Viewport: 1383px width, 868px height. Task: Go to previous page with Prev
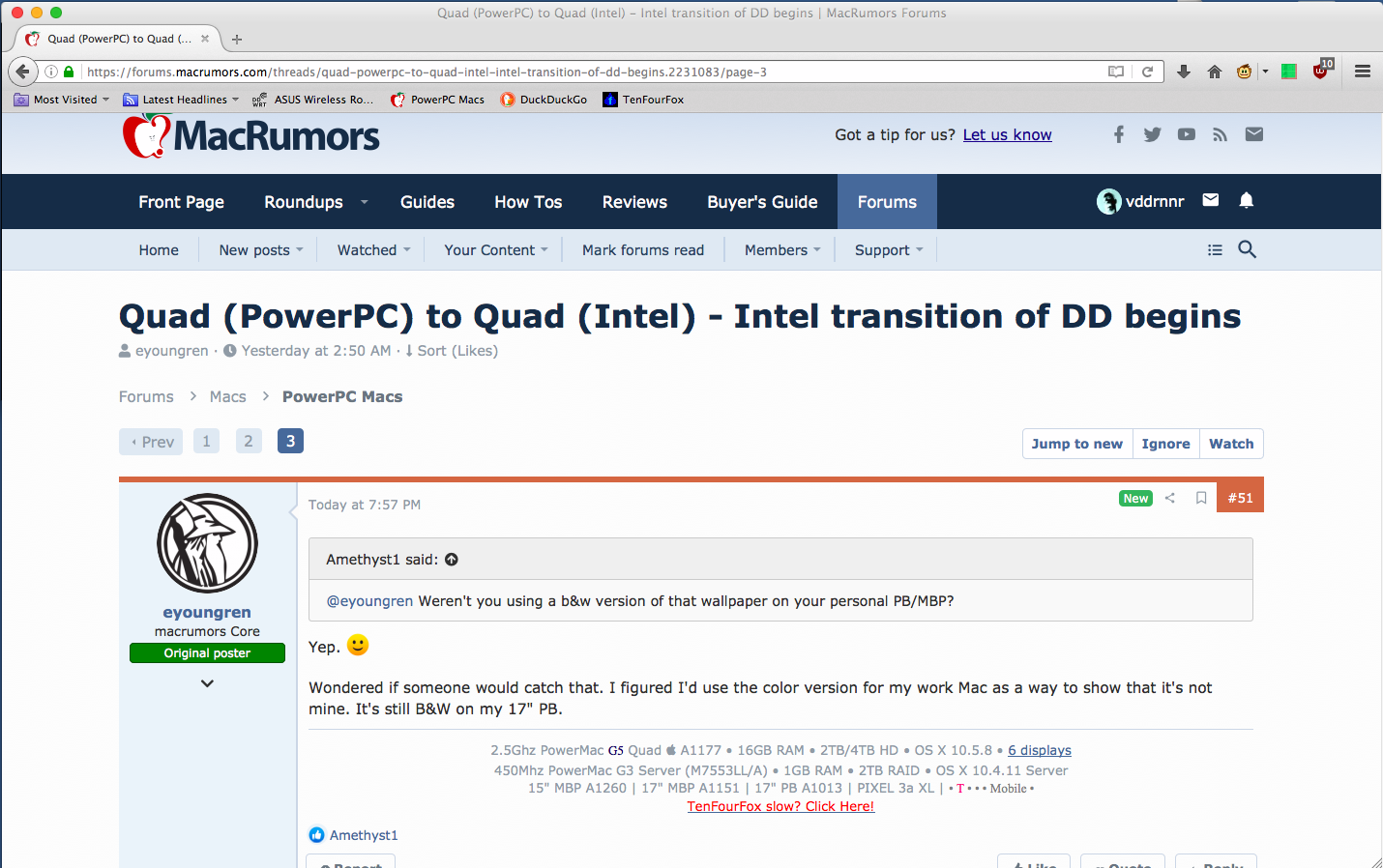(152, 442)
